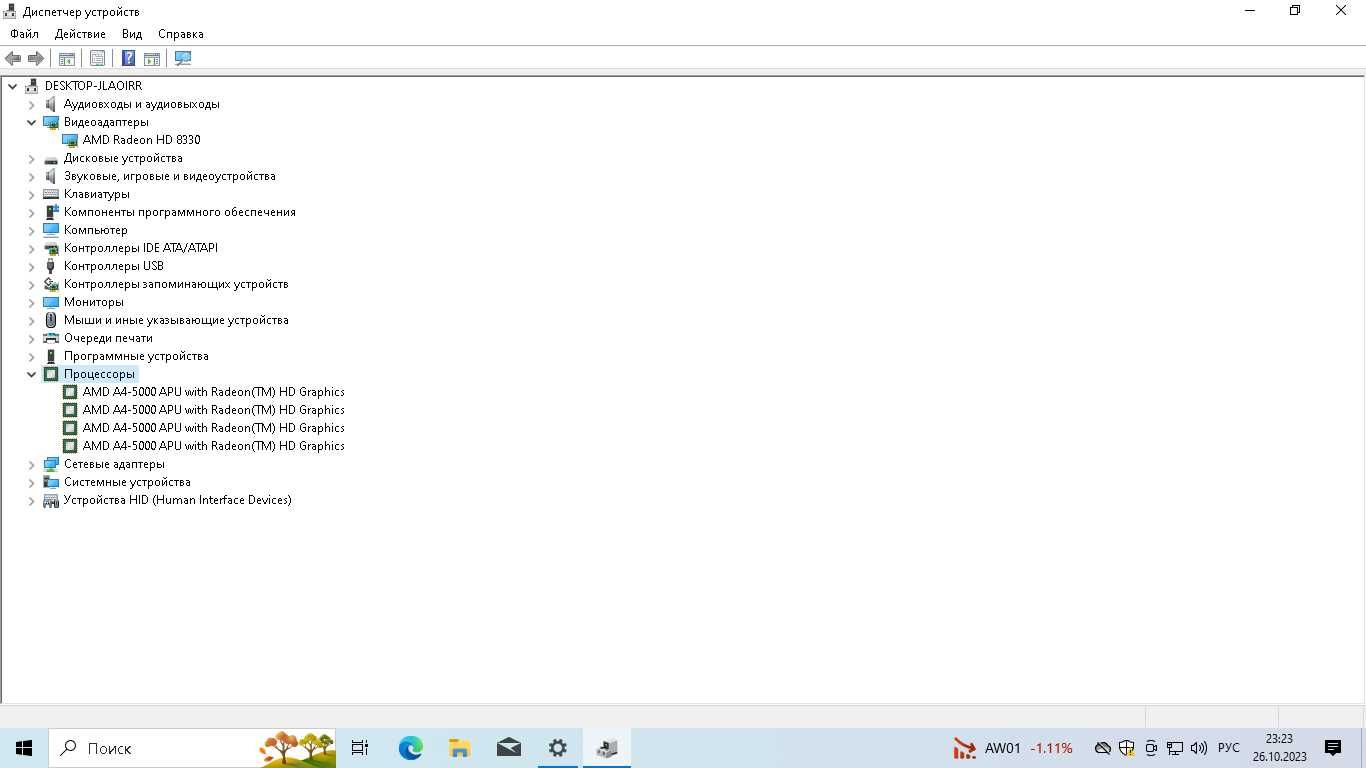
Task: Click the display icon beside AMD Radeon HD 8330
Action: coord(70,140)
